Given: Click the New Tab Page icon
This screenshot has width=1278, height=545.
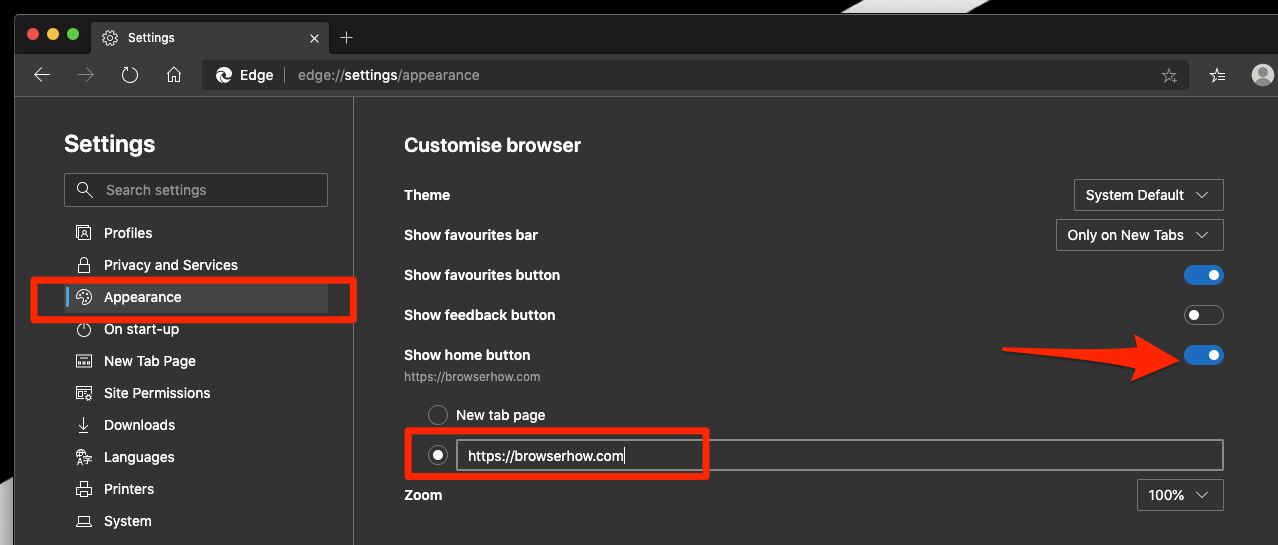Looking at the screenshot, I should pos(84,361).
